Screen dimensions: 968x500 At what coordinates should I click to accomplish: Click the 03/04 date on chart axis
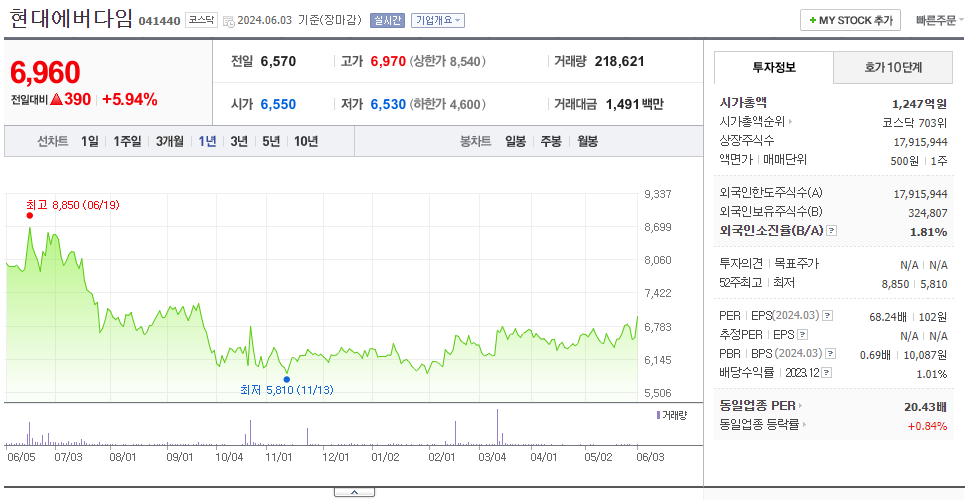click(x=492, y=457)
